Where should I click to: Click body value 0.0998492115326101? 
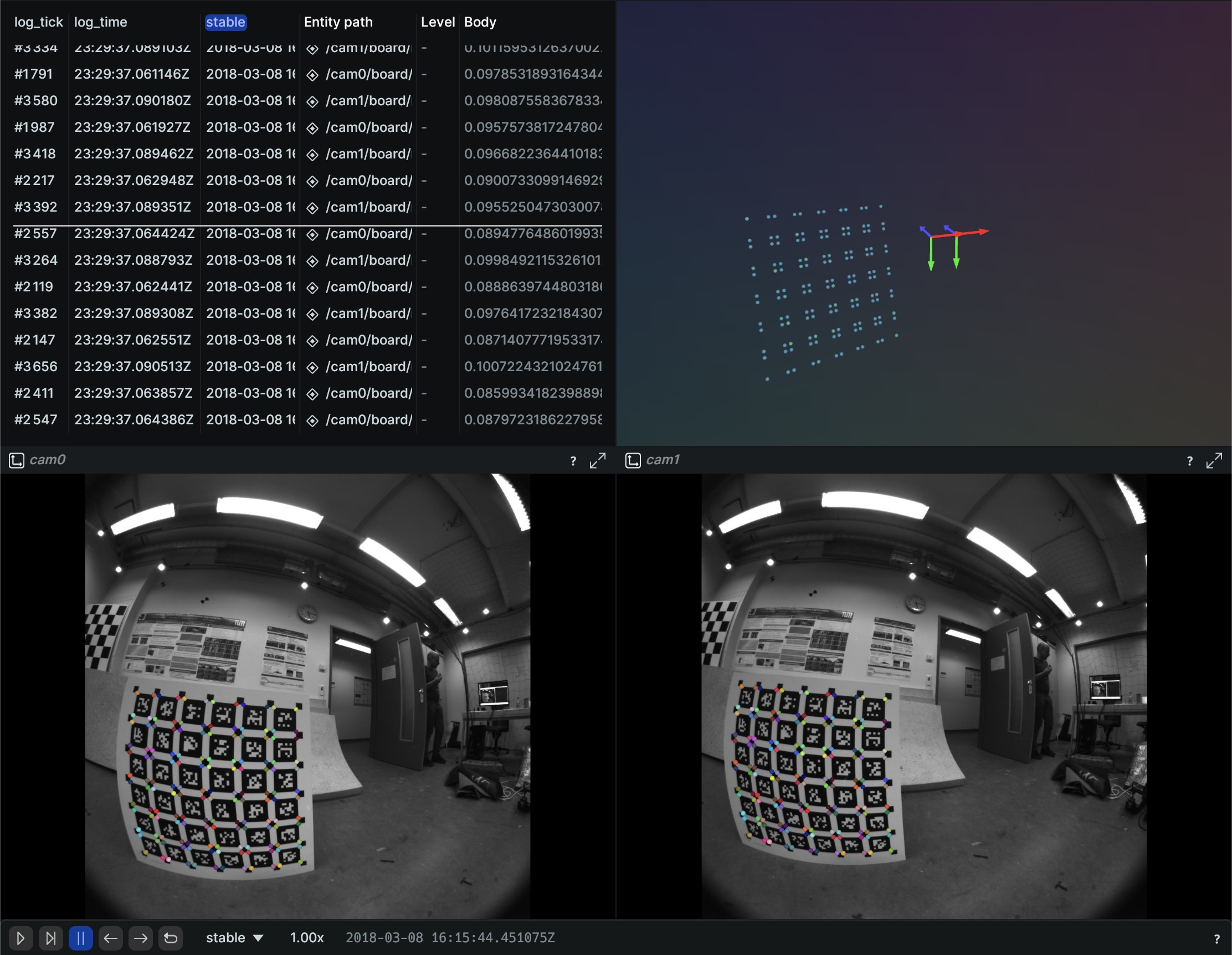pyautogui.click(x=533, y=260)
